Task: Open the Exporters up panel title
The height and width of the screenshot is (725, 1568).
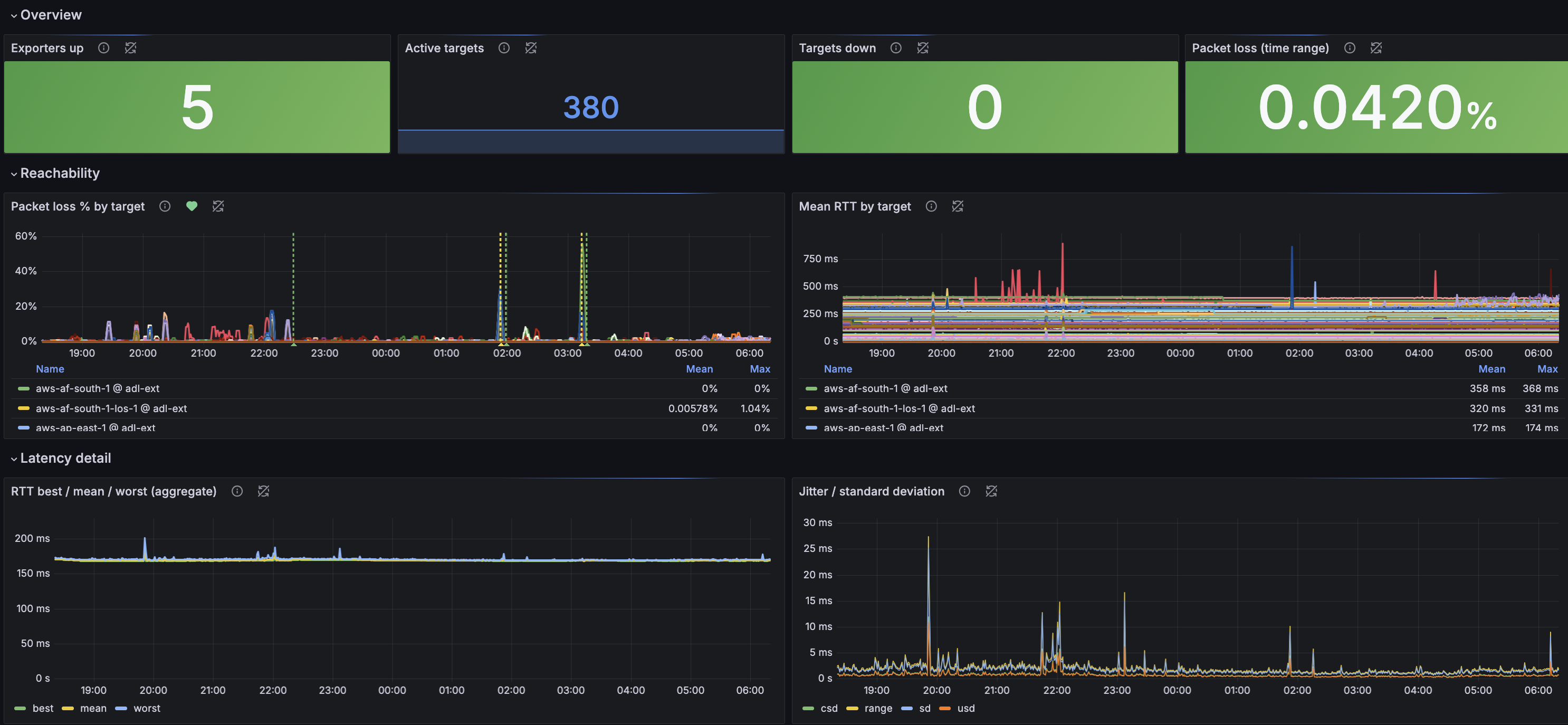Action: [x=47, y=48]
